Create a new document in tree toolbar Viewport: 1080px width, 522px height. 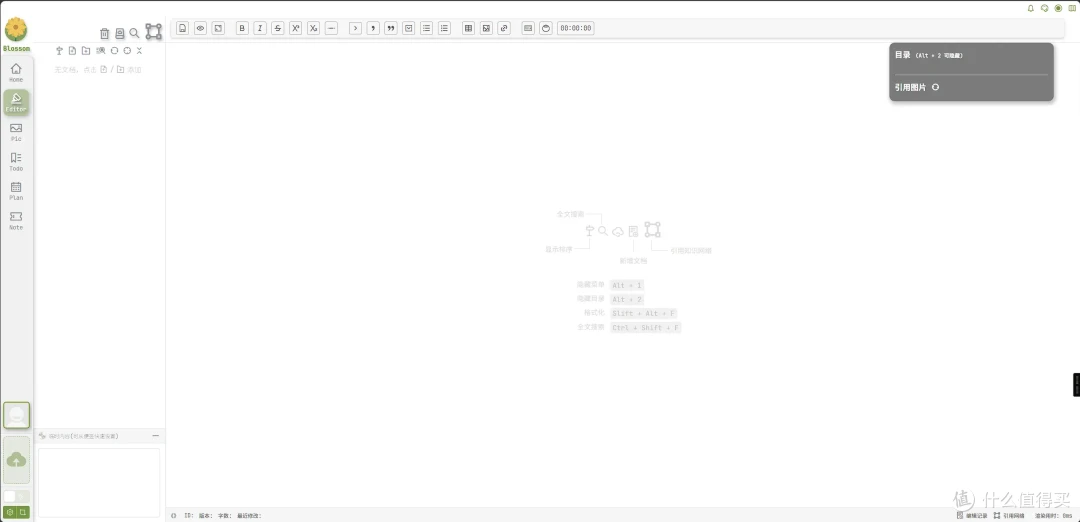[x=72, y=51]
